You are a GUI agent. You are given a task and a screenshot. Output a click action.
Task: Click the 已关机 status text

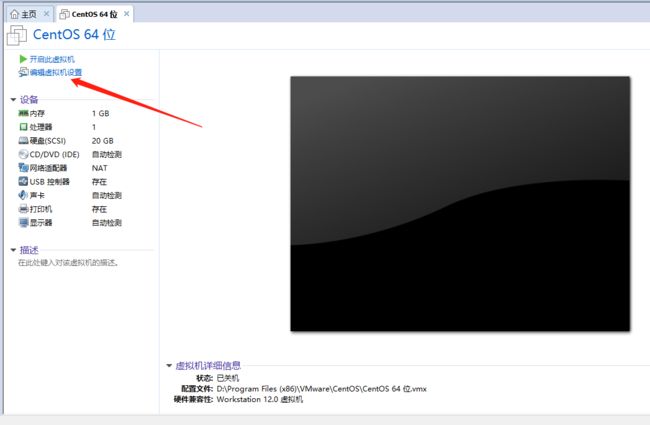click(228, 378)
